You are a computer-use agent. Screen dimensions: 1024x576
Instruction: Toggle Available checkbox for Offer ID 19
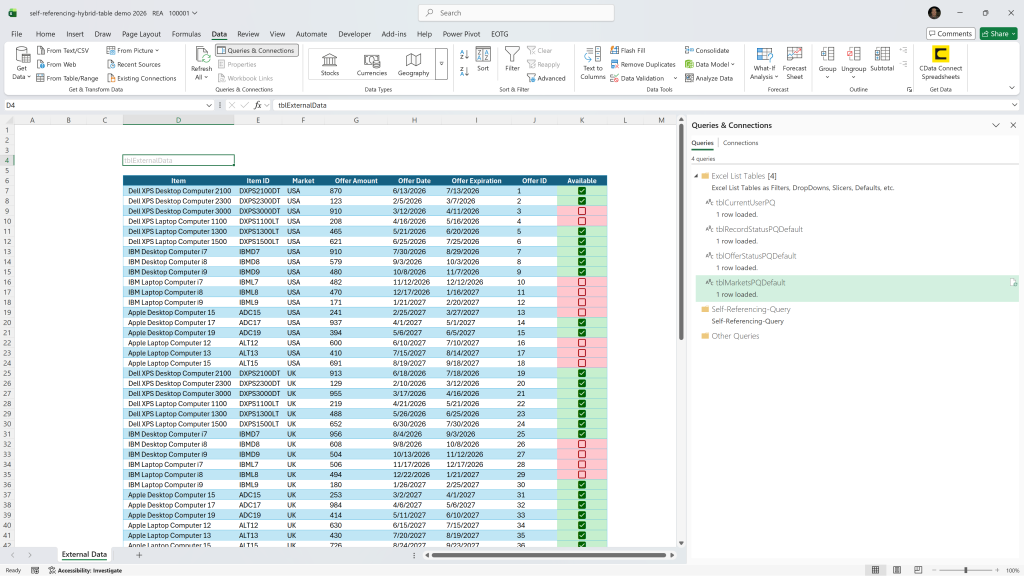click(582, 374)
